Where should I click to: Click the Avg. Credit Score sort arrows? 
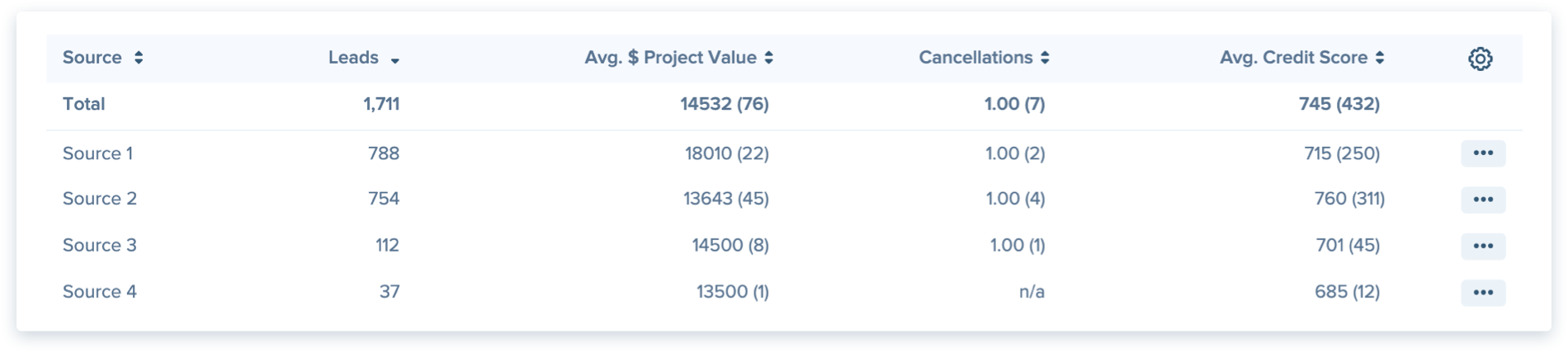[1380, 58]
